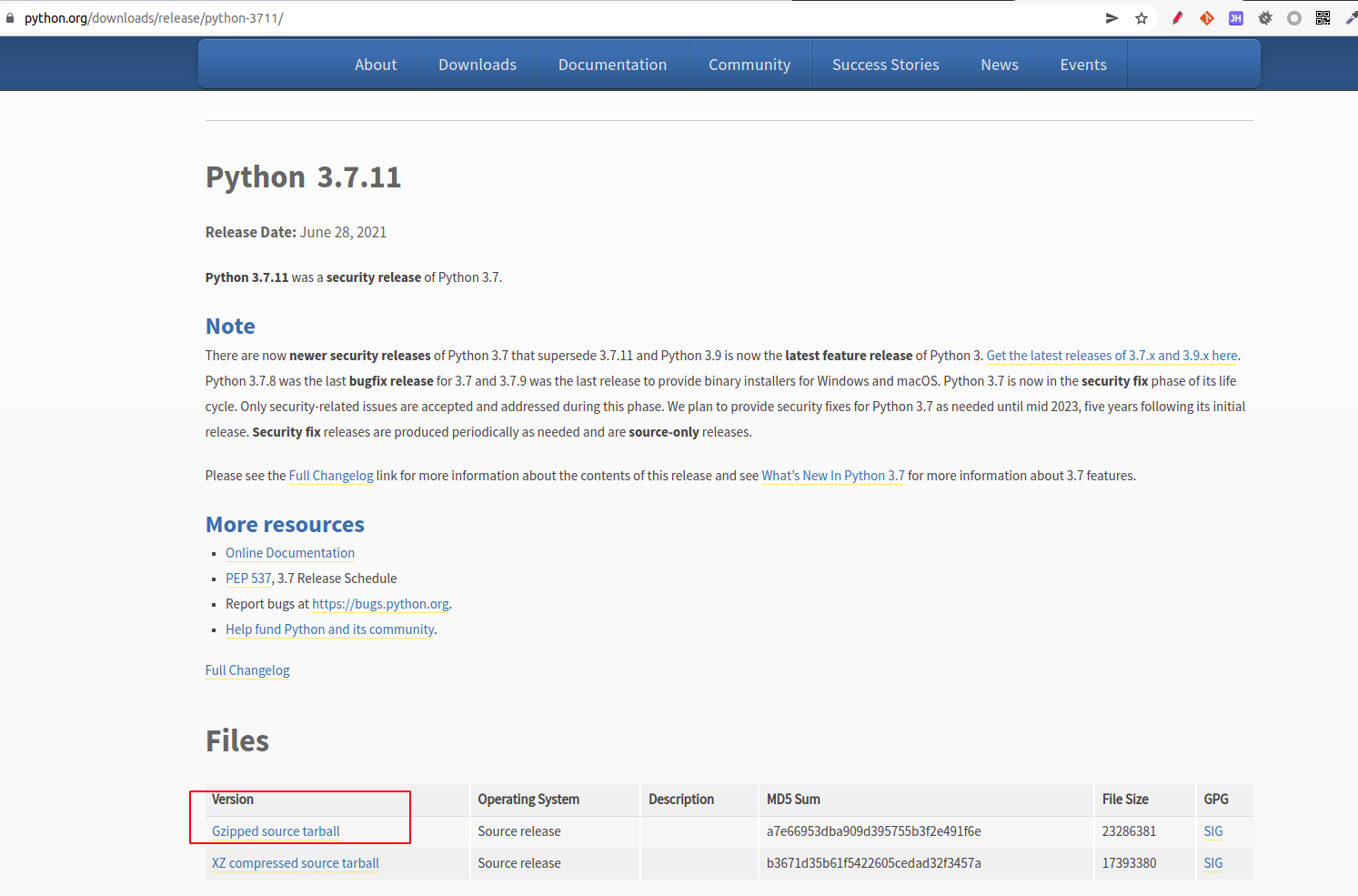Click MD5 sum b3671d35b61f5422605cedad32f3457a
Image resolution: width=1358 pixels, height=896 pixels.
coord(874,863)
